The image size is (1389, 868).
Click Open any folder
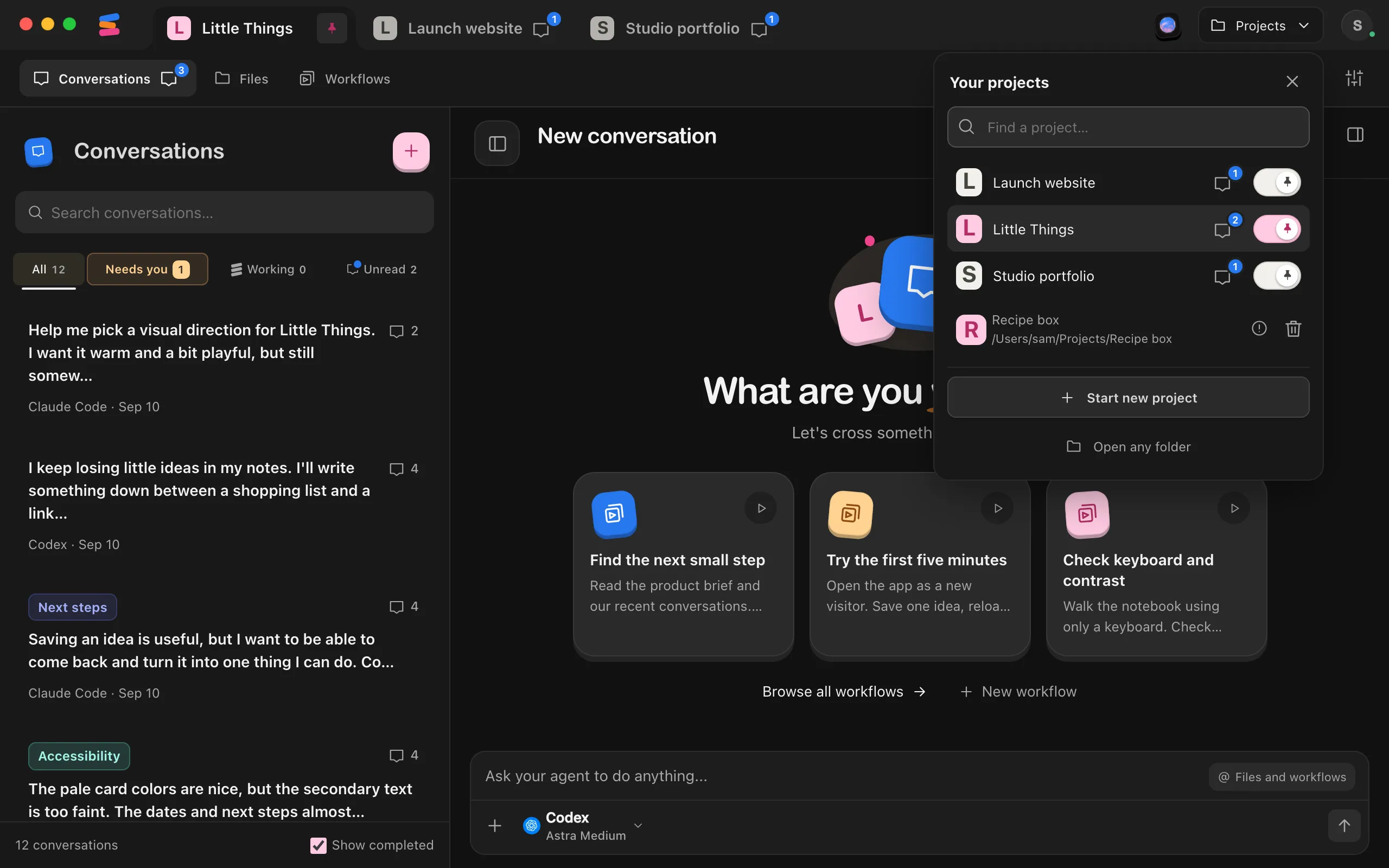[x=1128, y=446]
